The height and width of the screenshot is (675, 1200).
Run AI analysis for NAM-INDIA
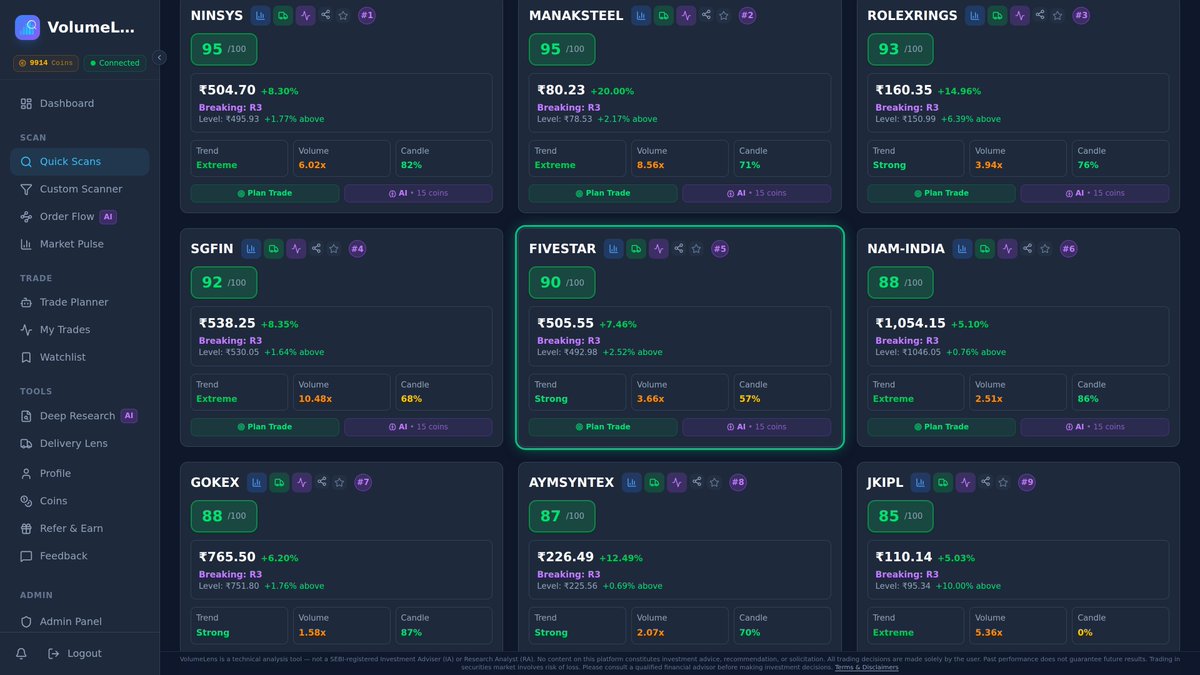pyautogui.click(x=1095, y=427)
